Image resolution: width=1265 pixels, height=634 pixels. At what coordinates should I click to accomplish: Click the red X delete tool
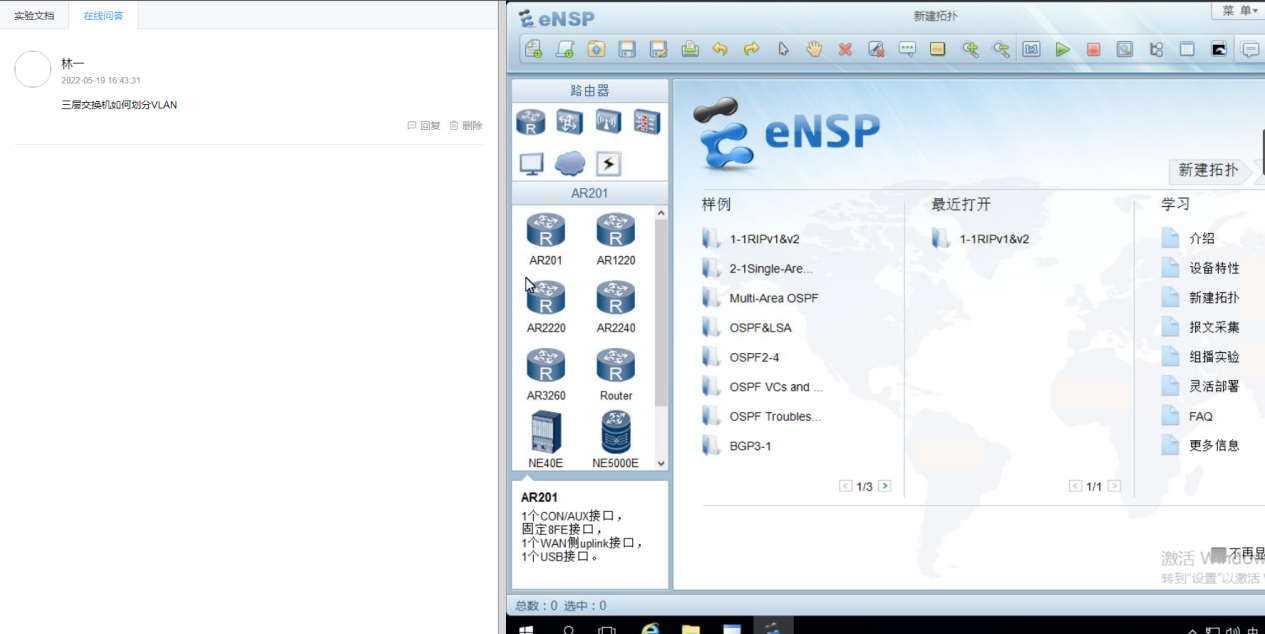tap(845, 49)
